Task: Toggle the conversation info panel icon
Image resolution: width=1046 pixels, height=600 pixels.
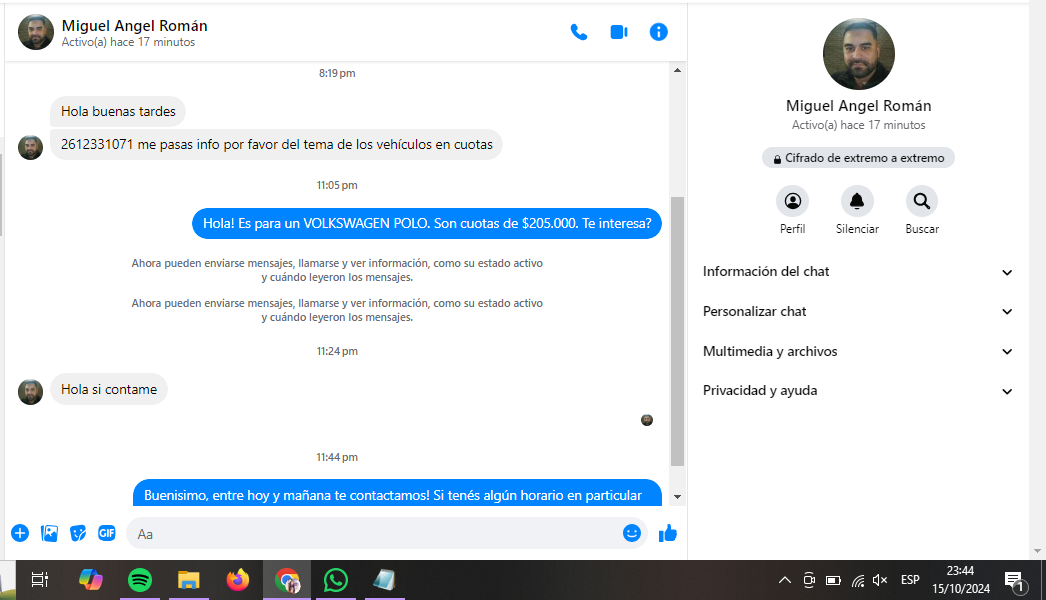Action: click(x=658, y=32)
